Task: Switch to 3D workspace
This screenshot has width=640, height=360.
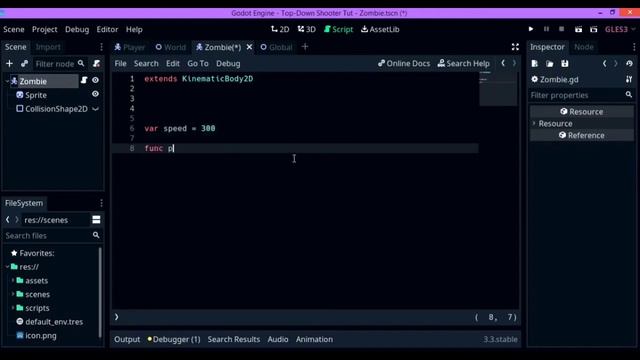Action: 307,29
